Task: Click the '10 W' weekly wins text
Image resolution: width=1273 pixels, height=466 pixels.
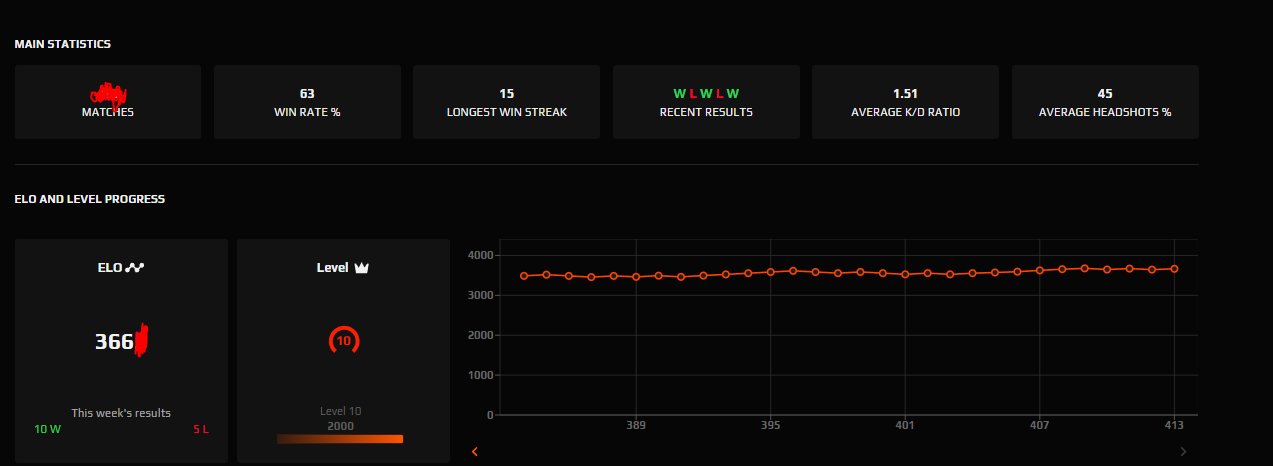Action: (47, 429)
